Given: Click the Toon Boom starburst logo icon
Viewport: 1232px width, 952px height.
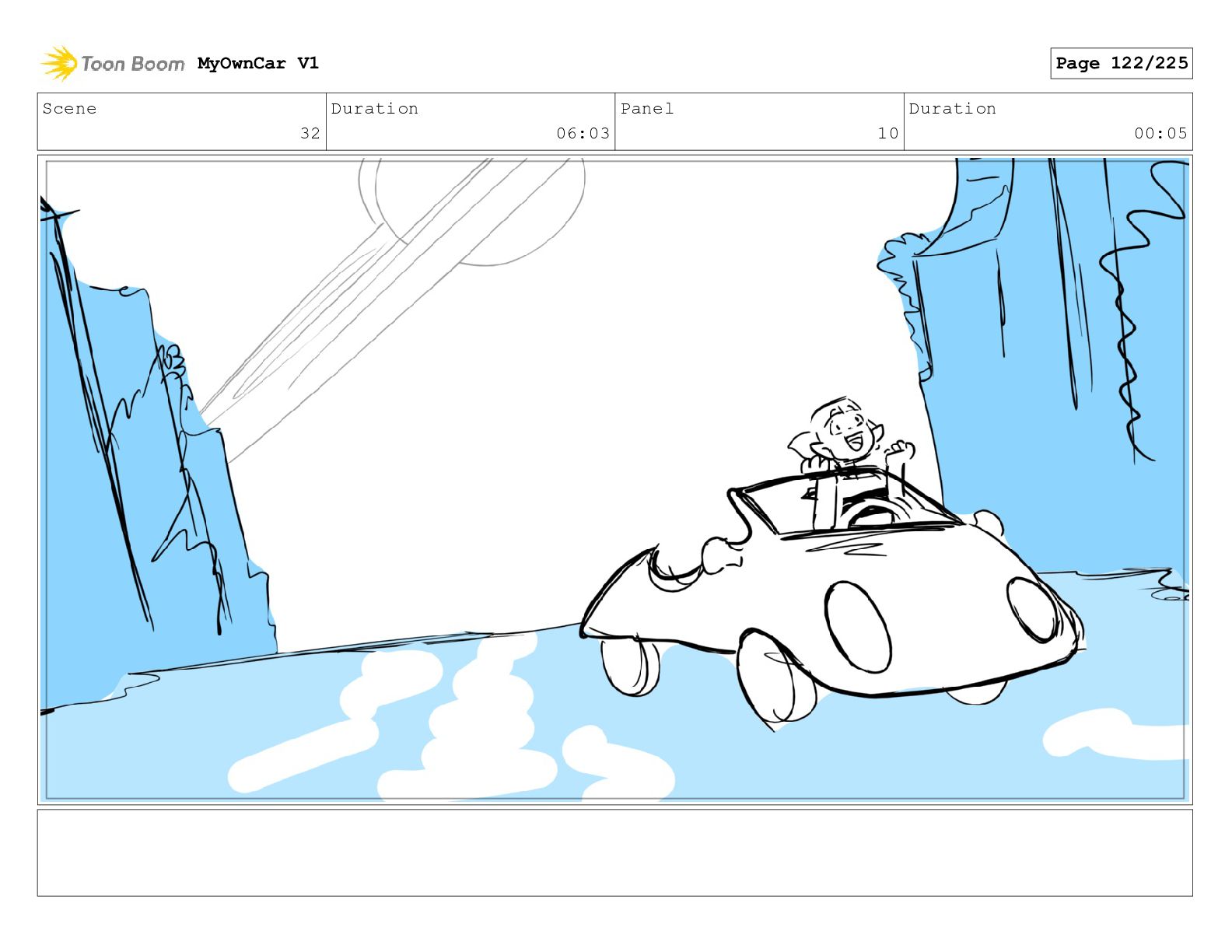Looking at the screenshot, I should coord(58,63).
